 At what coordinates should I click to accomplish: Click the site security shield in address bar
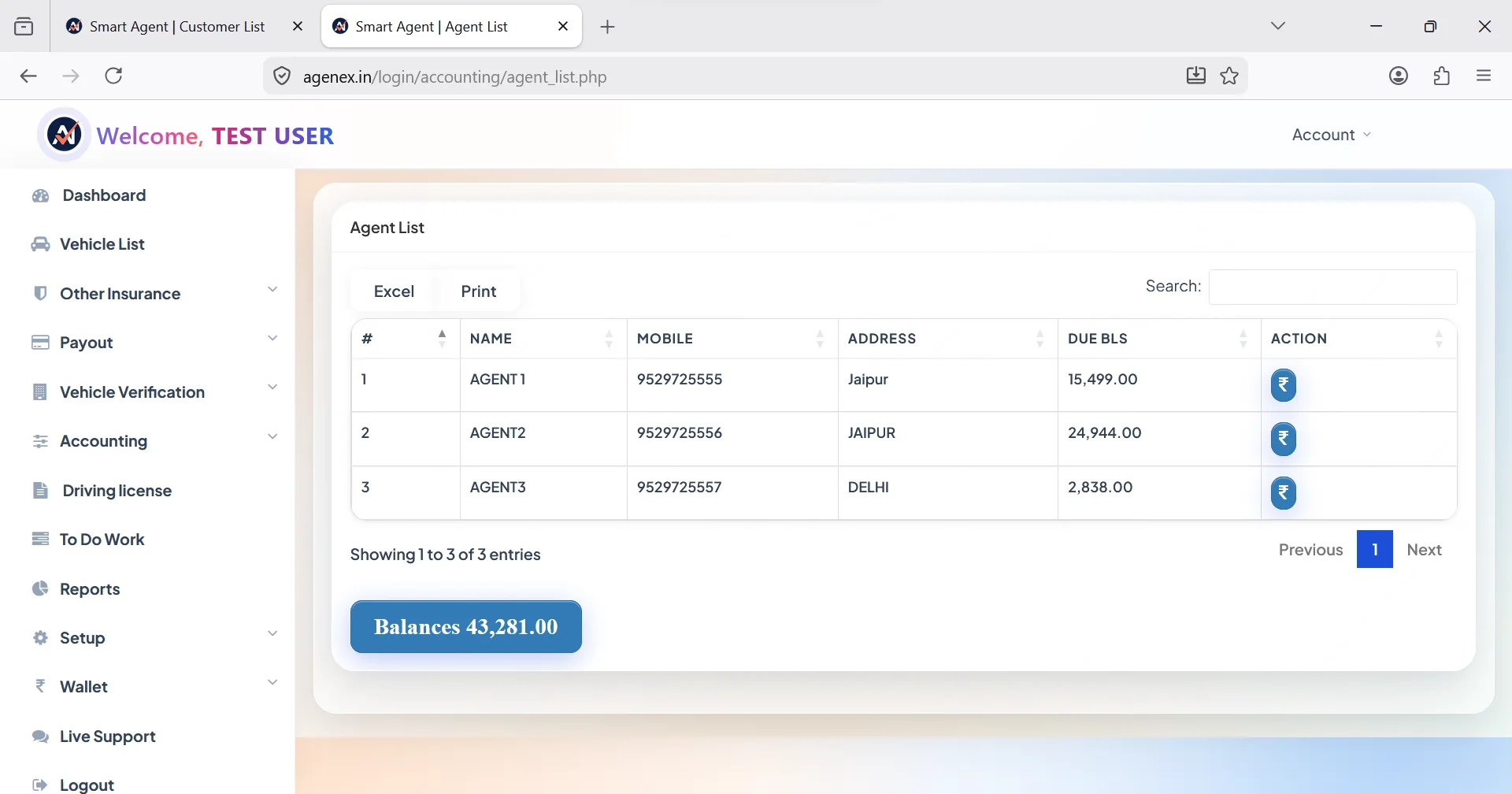tap(282, 76)
